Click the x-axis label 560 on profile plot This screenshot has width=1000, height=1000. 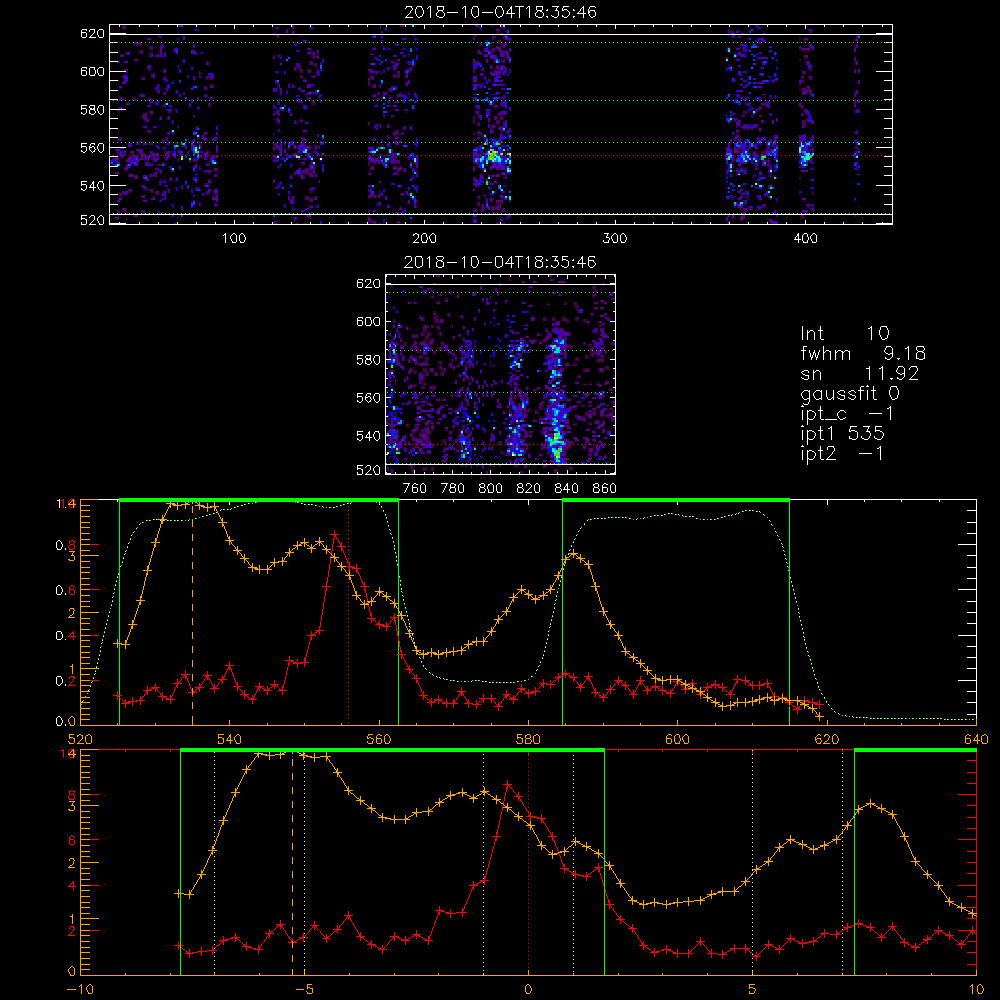click(379, 740)
